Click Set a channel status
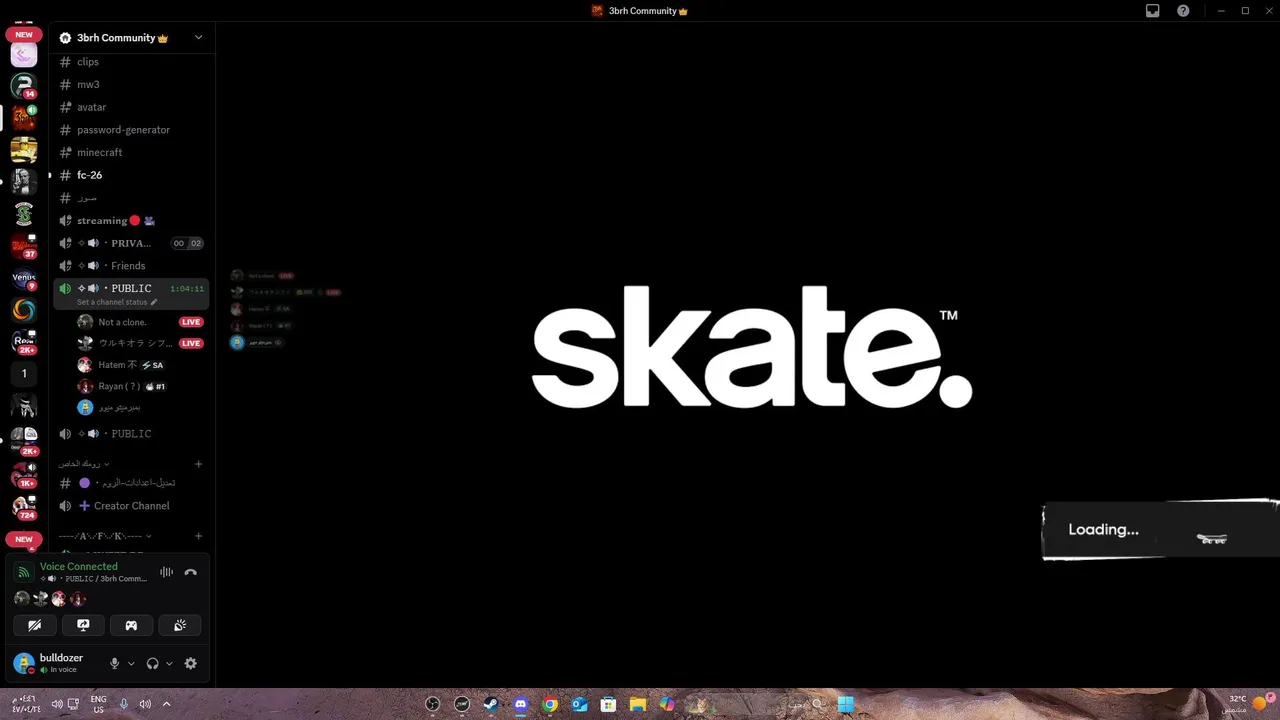This screenshot has height=720, width=1280. 117,302
